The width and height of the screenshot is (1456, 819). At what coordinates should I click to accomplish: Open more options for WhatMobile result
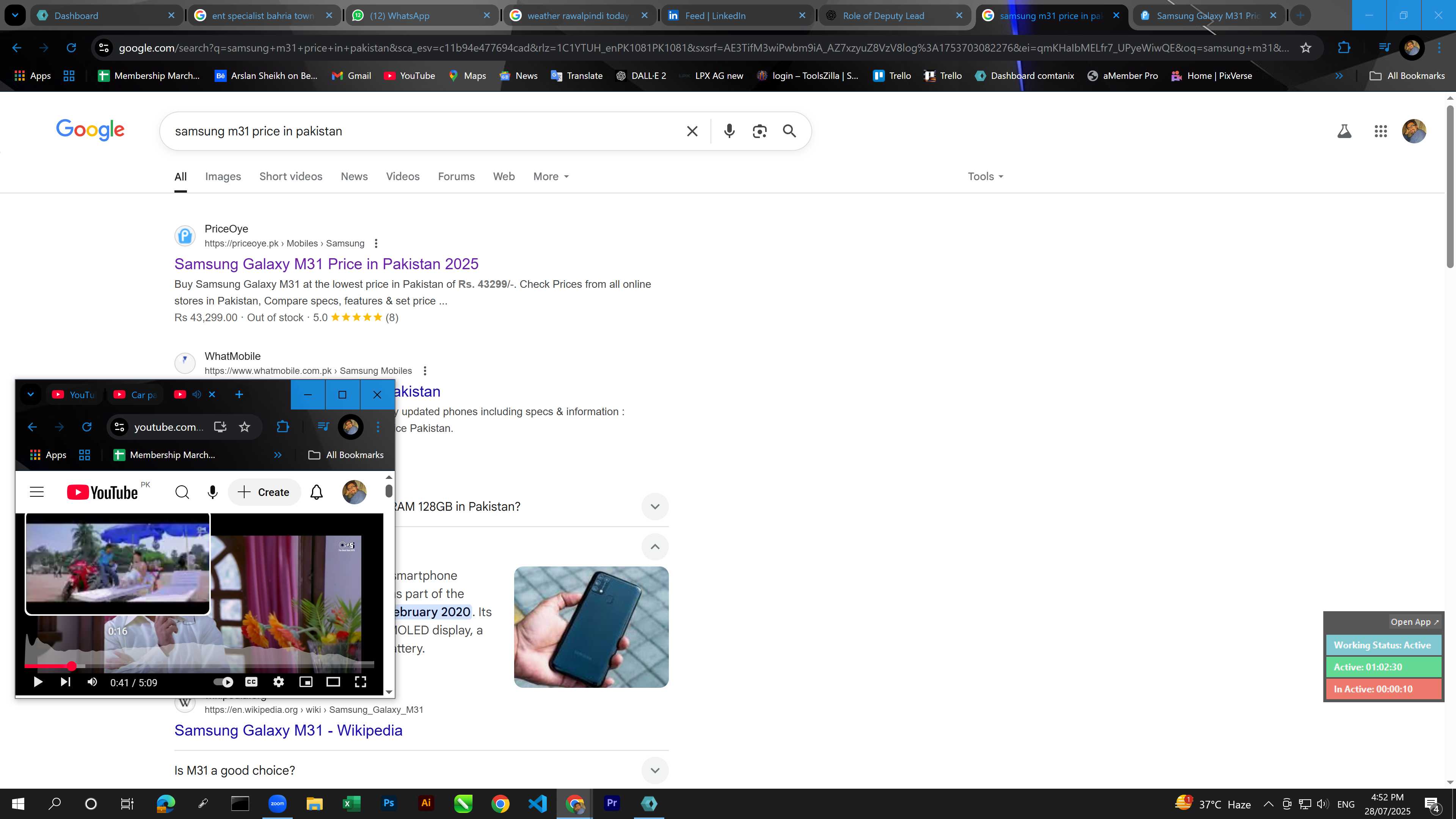point(425,371)
